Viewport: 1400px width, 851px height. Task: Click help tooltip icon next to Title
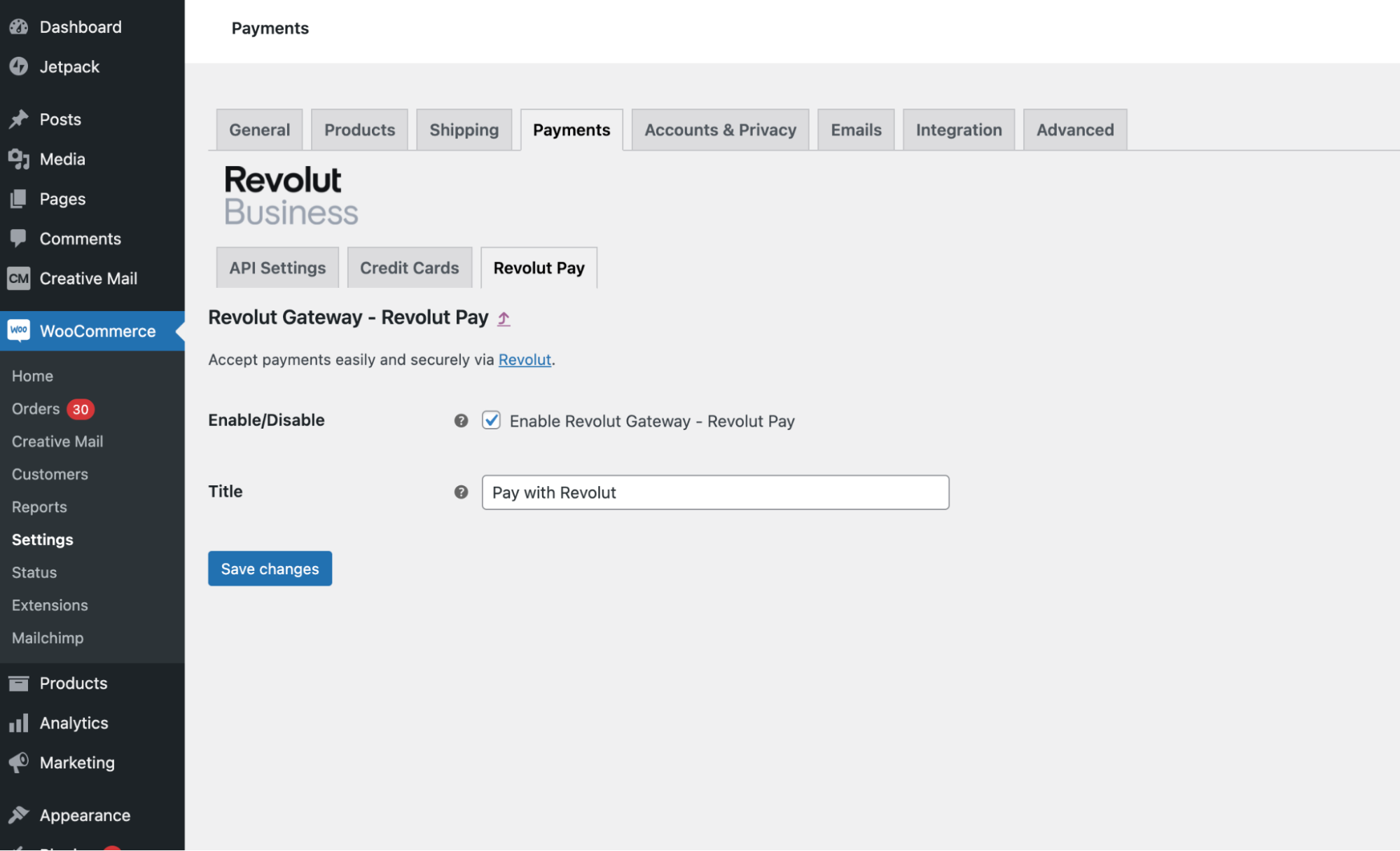tap(461, 492)
